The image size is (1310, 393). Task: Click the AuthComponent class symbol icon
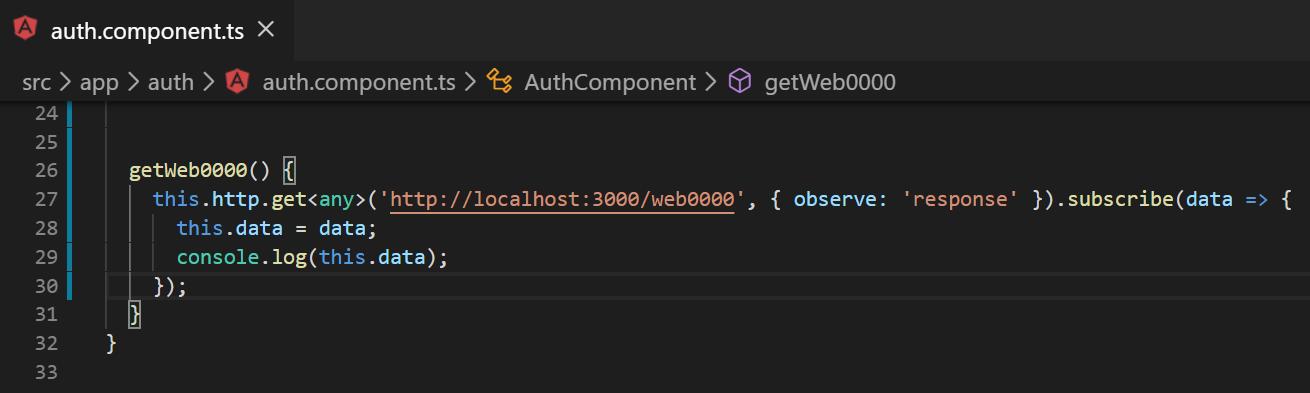499,82
